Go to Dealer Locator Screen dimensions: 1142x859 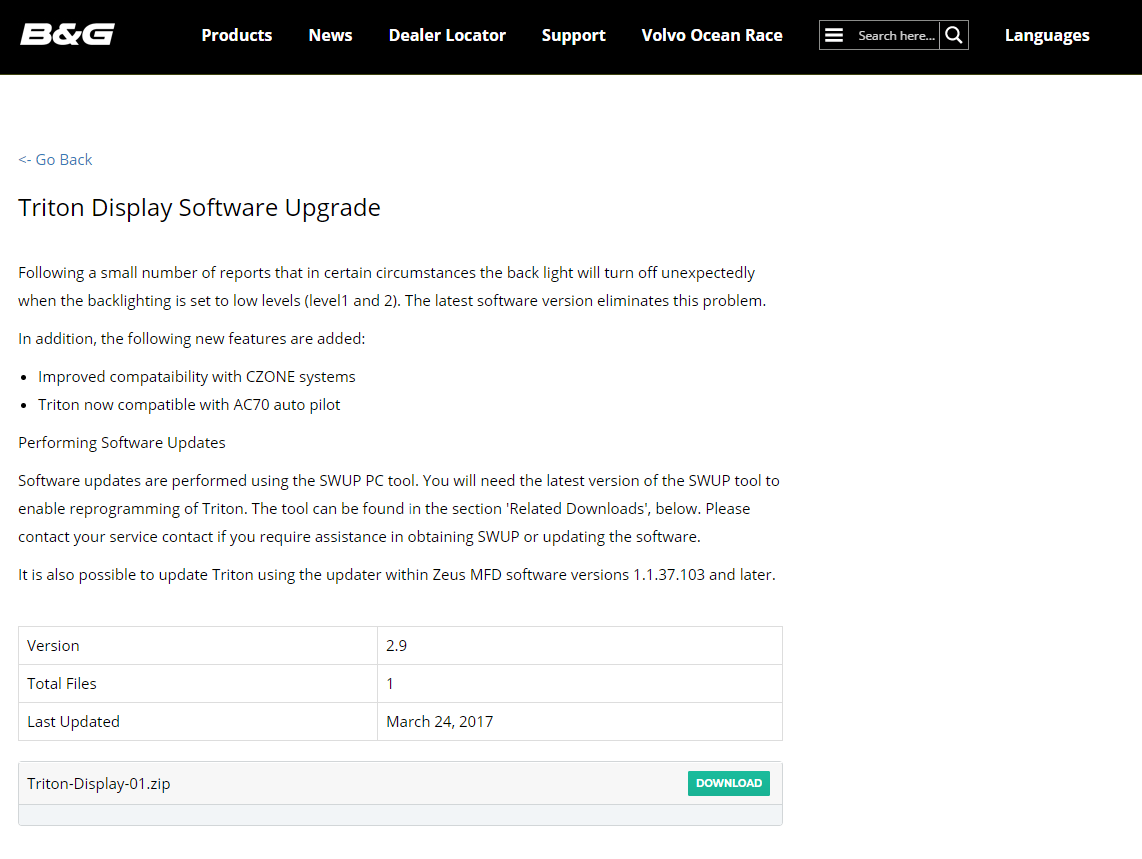point(447,35)
